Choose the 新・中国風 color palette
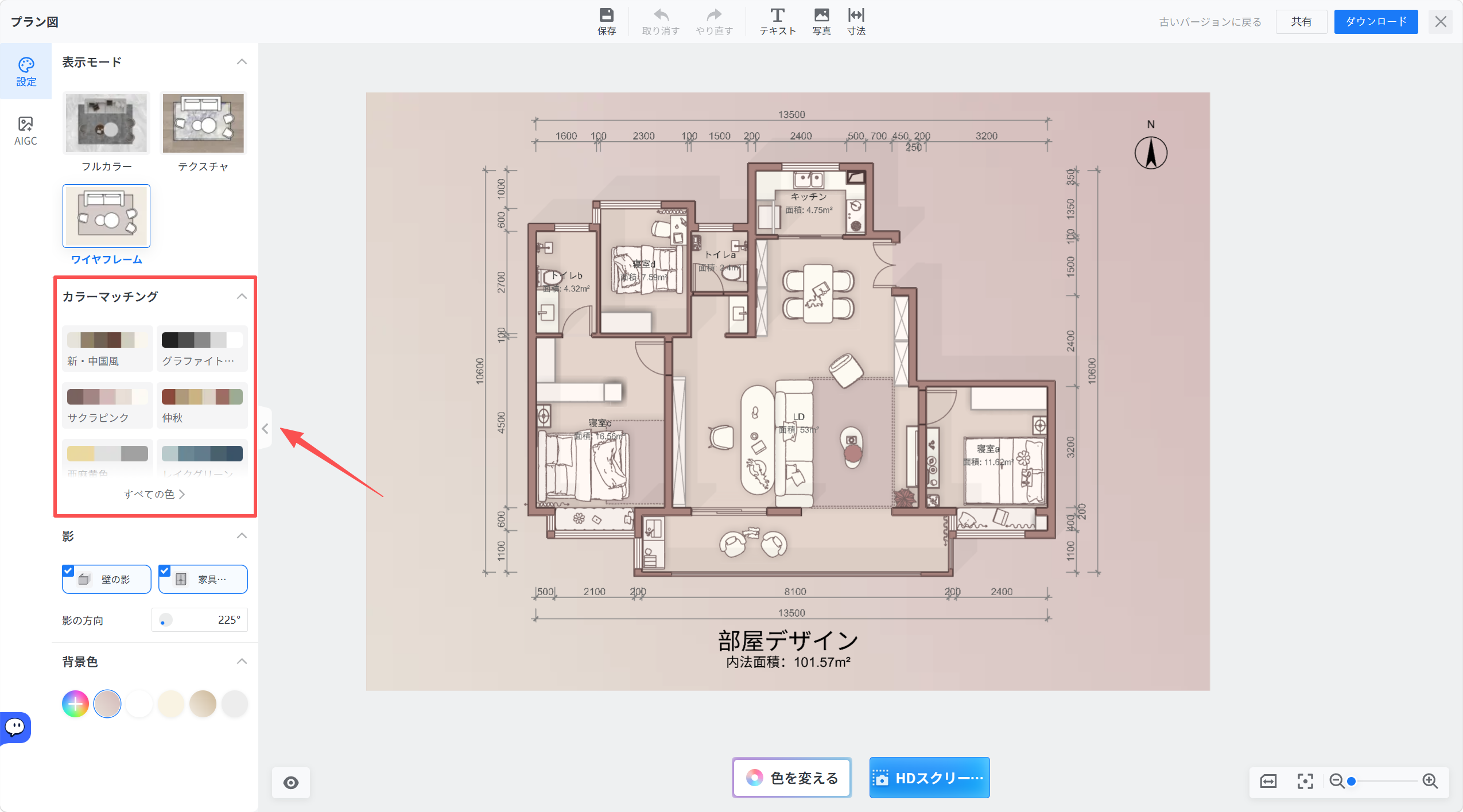Viewport: 1463px width, 812px height. (107, 348)
